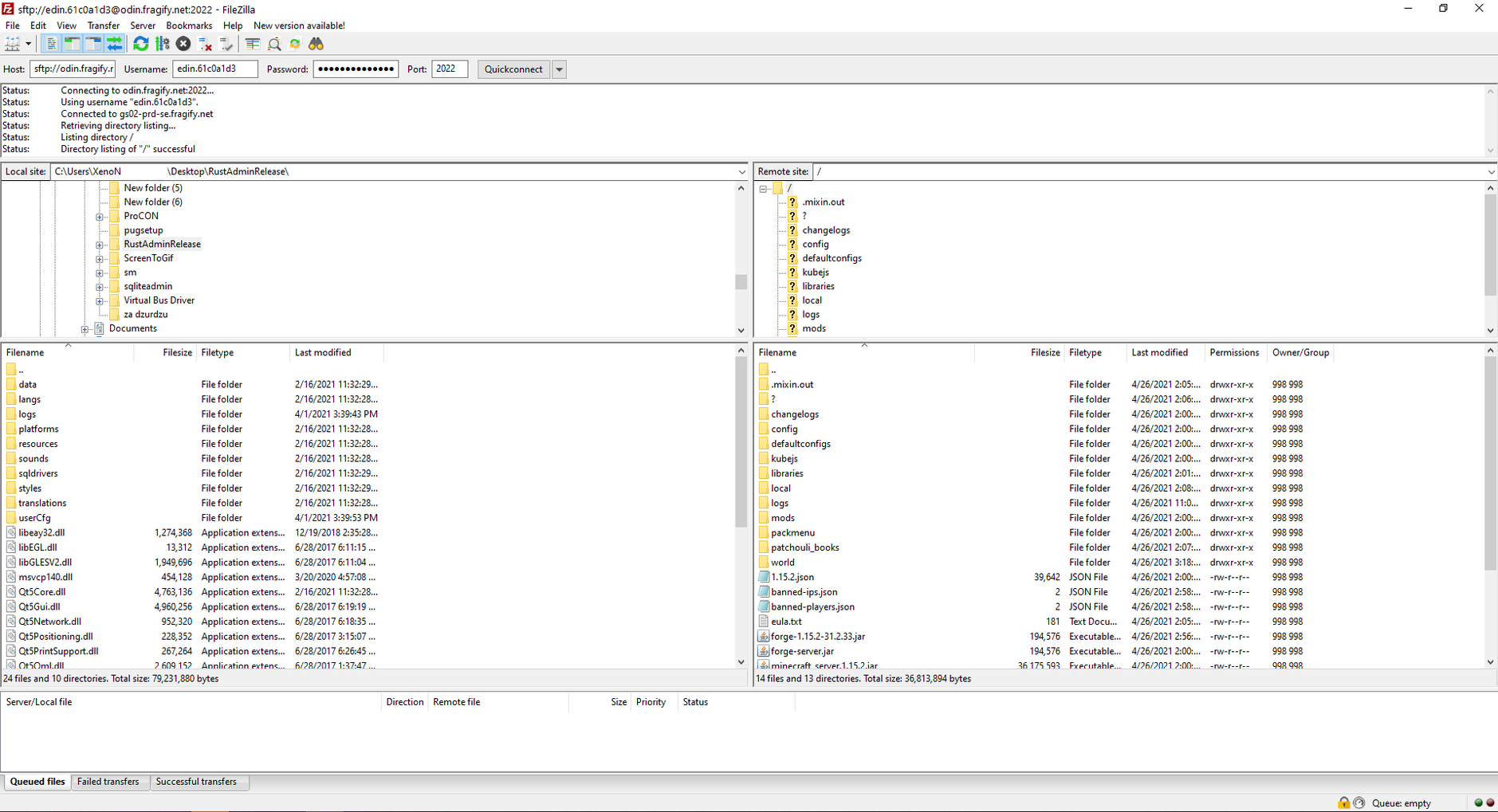Expand the sqliteadmin folder in the local tree
Viewport: 1498px width, 812px height.
(99, 286)
